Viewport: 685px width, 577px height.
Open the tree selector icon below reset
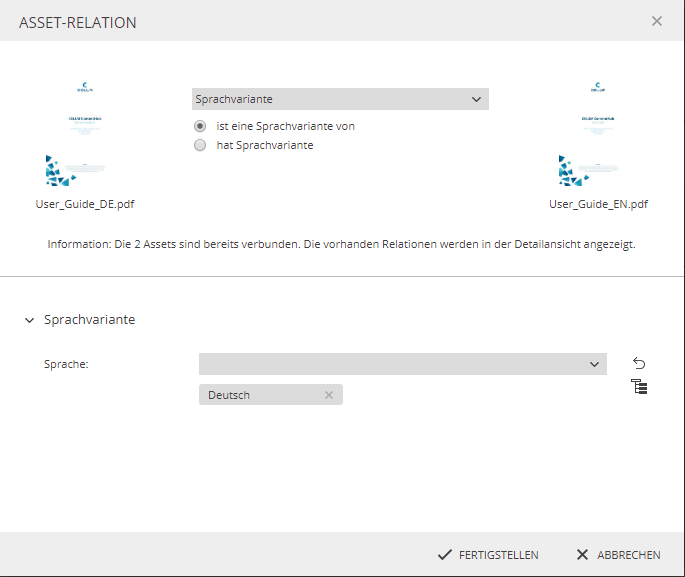click(x=639, y=387)
